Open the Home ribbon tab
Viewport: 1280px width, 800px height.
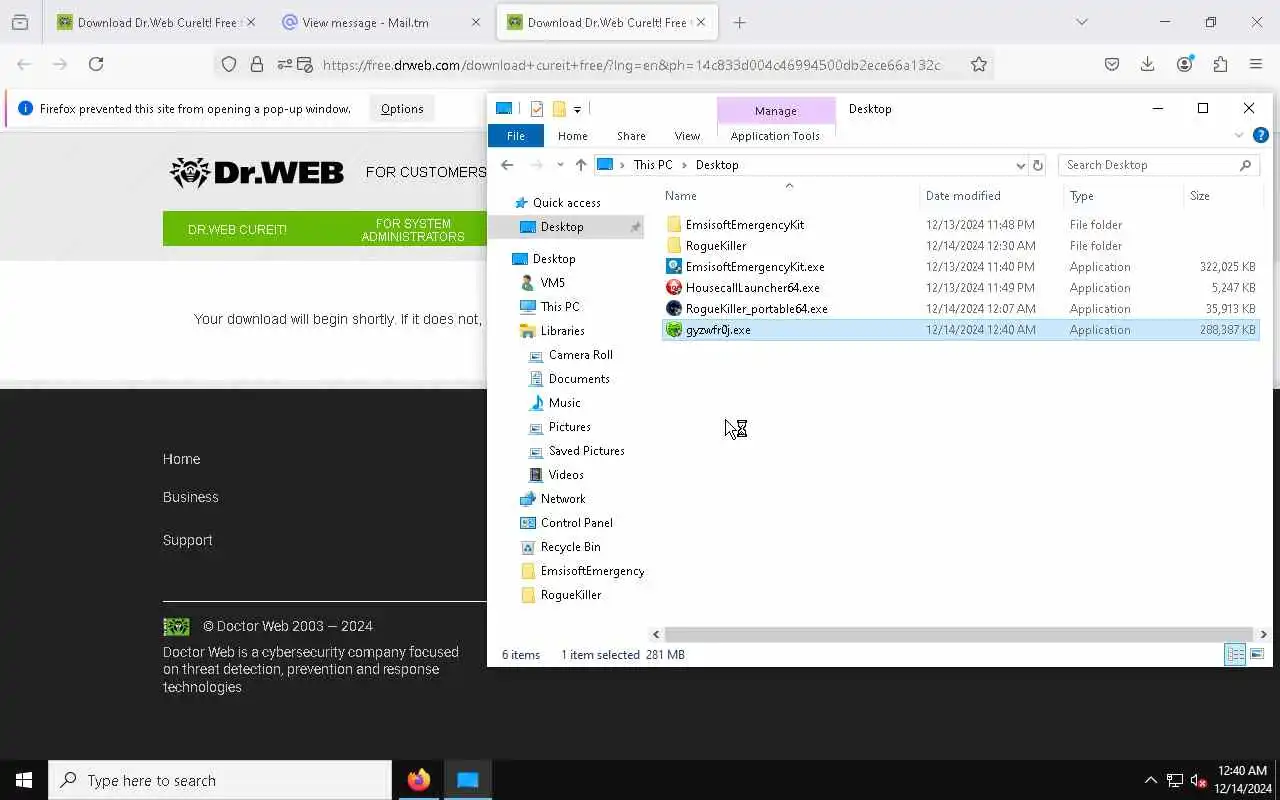tap(573, 136)
